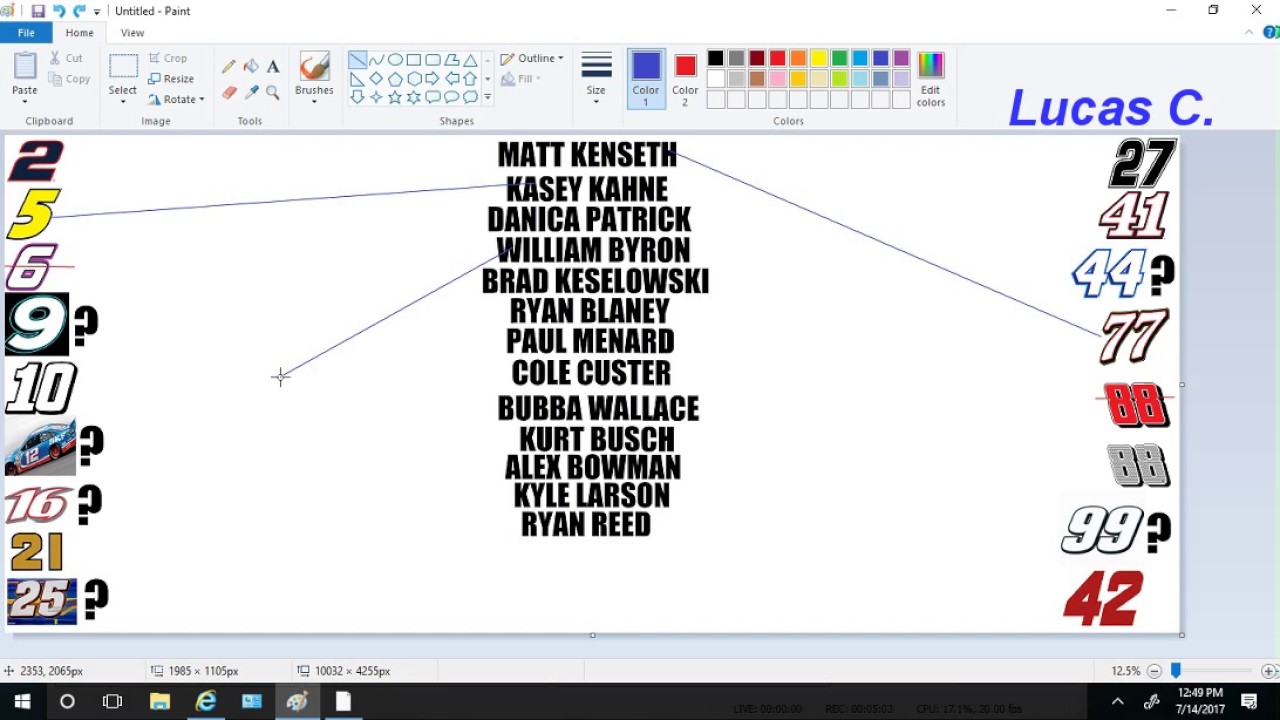Collapse the ribbon with the chevron
1280x720 pixels.
point(1249,33)
